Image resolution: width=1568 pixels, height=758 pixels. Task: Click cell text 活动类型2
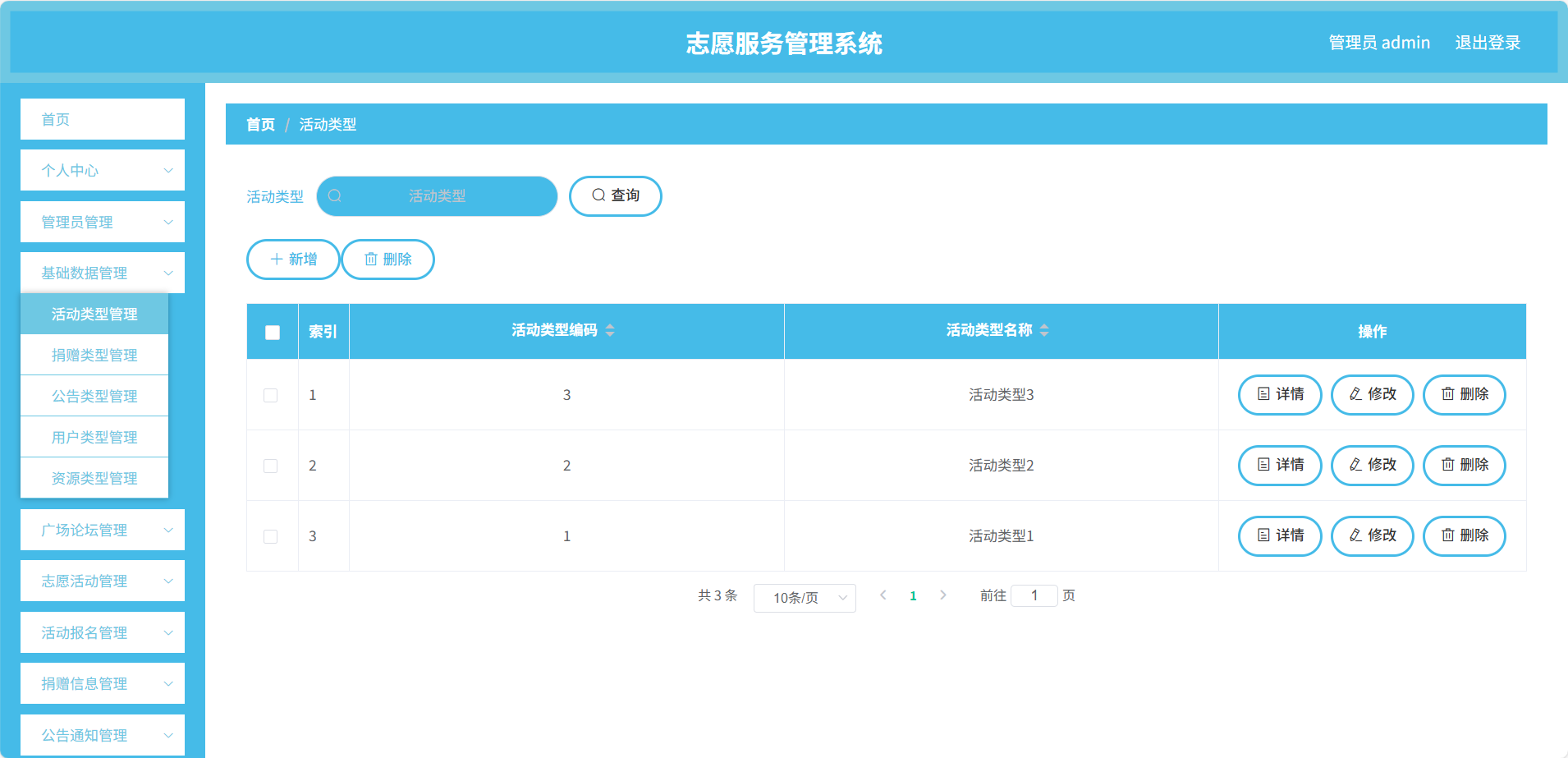click(x=1002, y=466)
